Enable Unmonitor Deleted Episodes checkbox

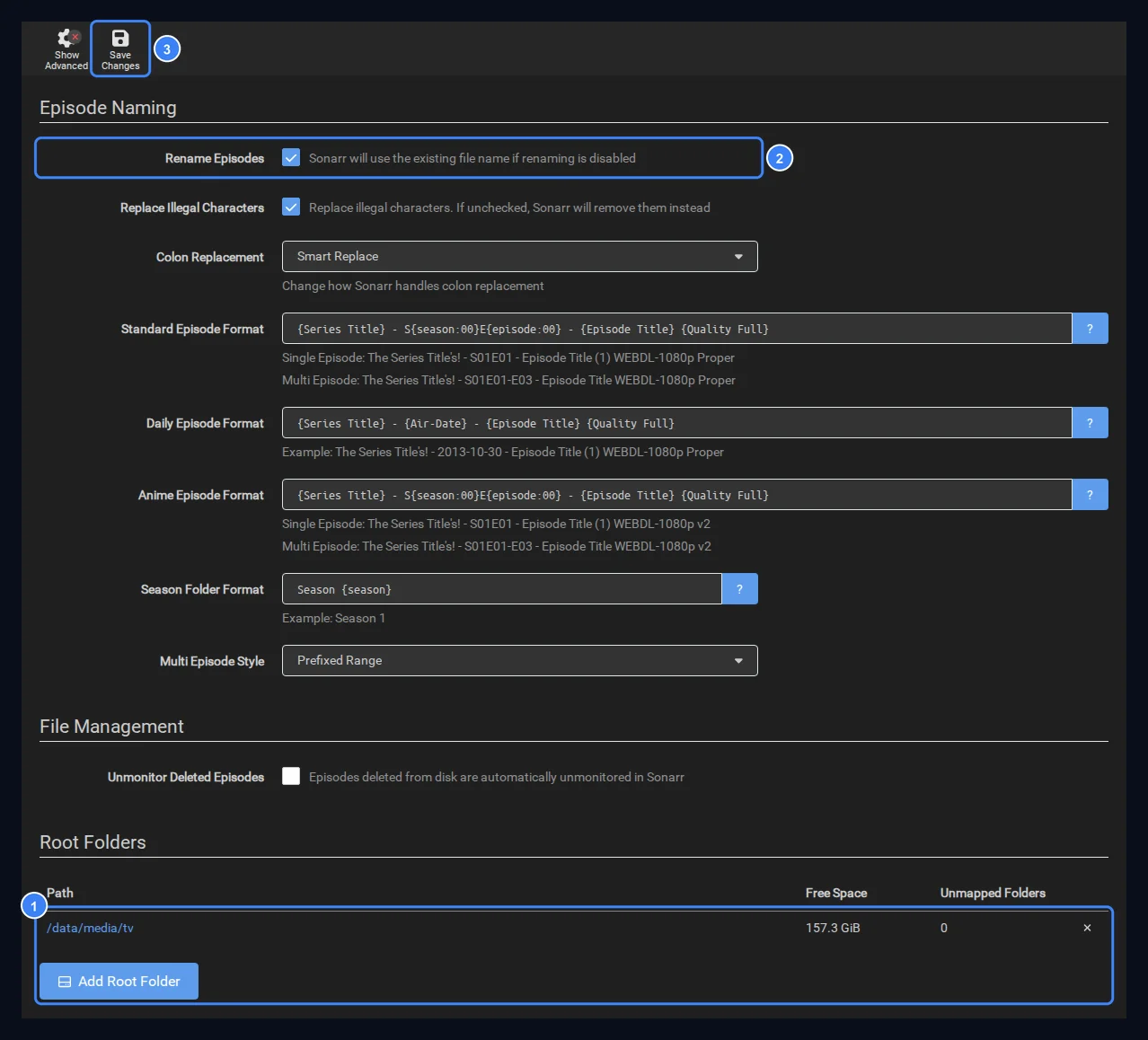coord(291,776)
